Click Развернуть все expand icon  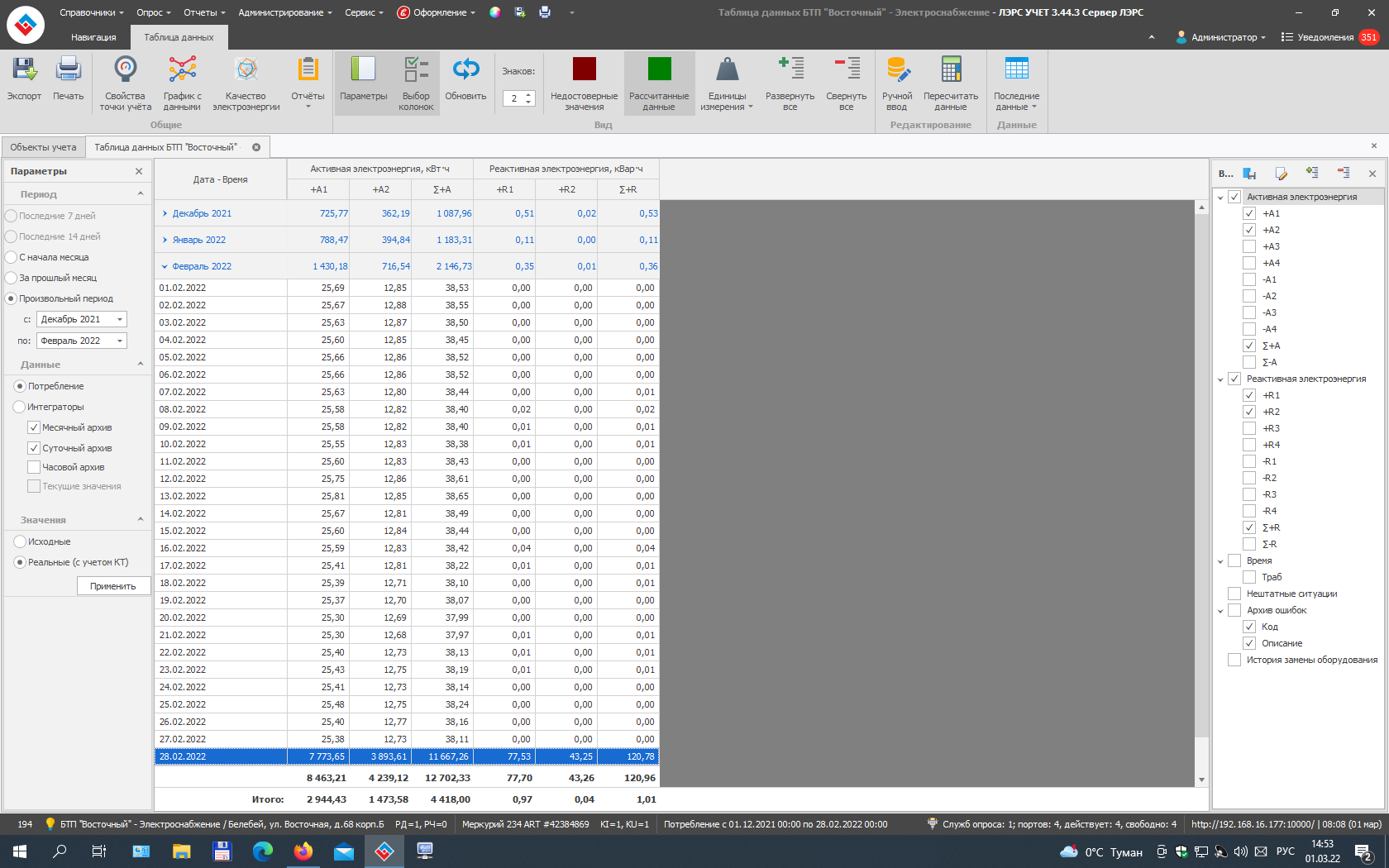tap(790, 68)
